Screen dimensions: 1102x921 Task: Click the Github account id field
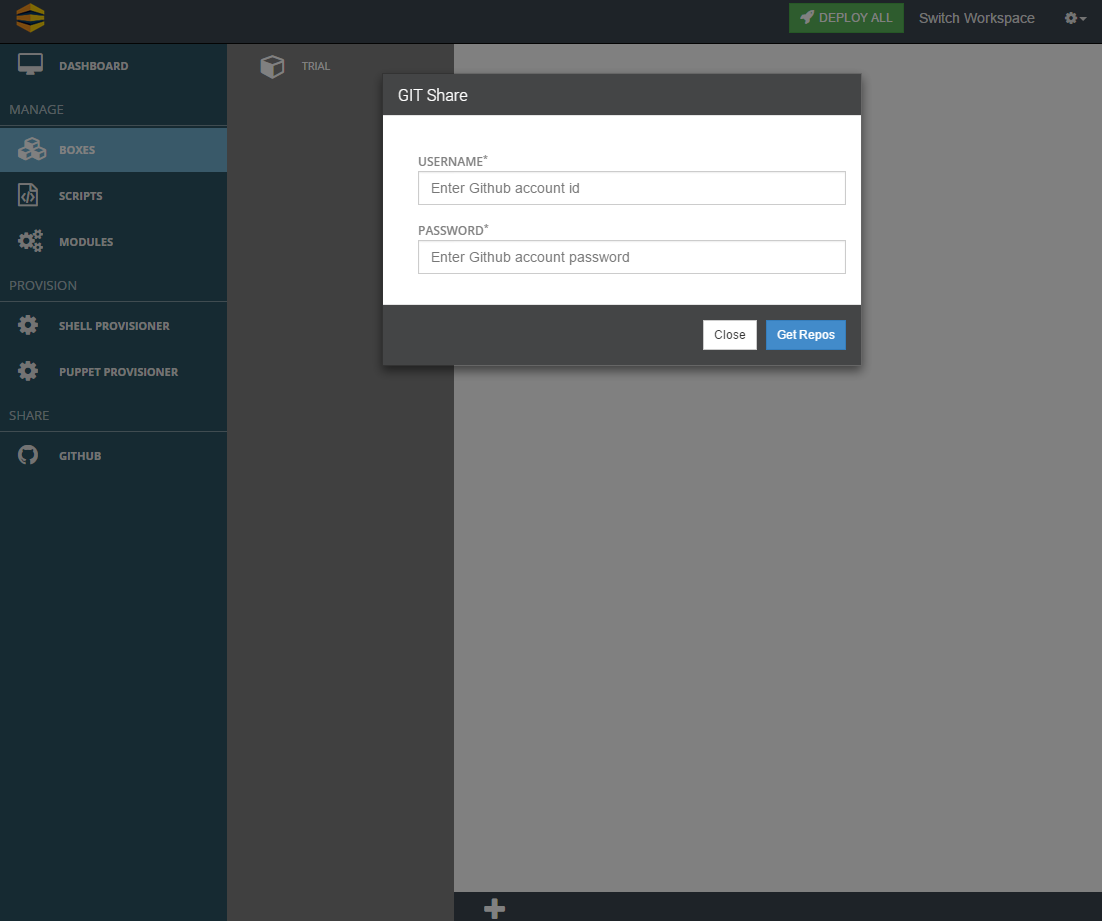pos(631,188)
